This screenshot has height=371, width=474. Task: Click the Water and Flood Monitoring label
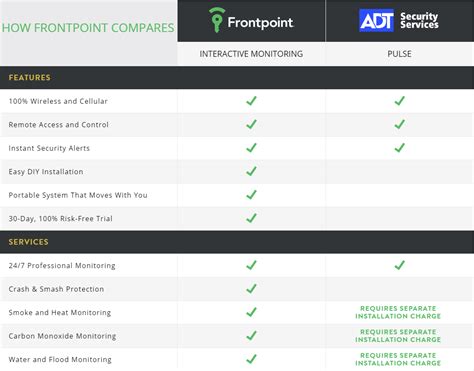coord(60,359)
